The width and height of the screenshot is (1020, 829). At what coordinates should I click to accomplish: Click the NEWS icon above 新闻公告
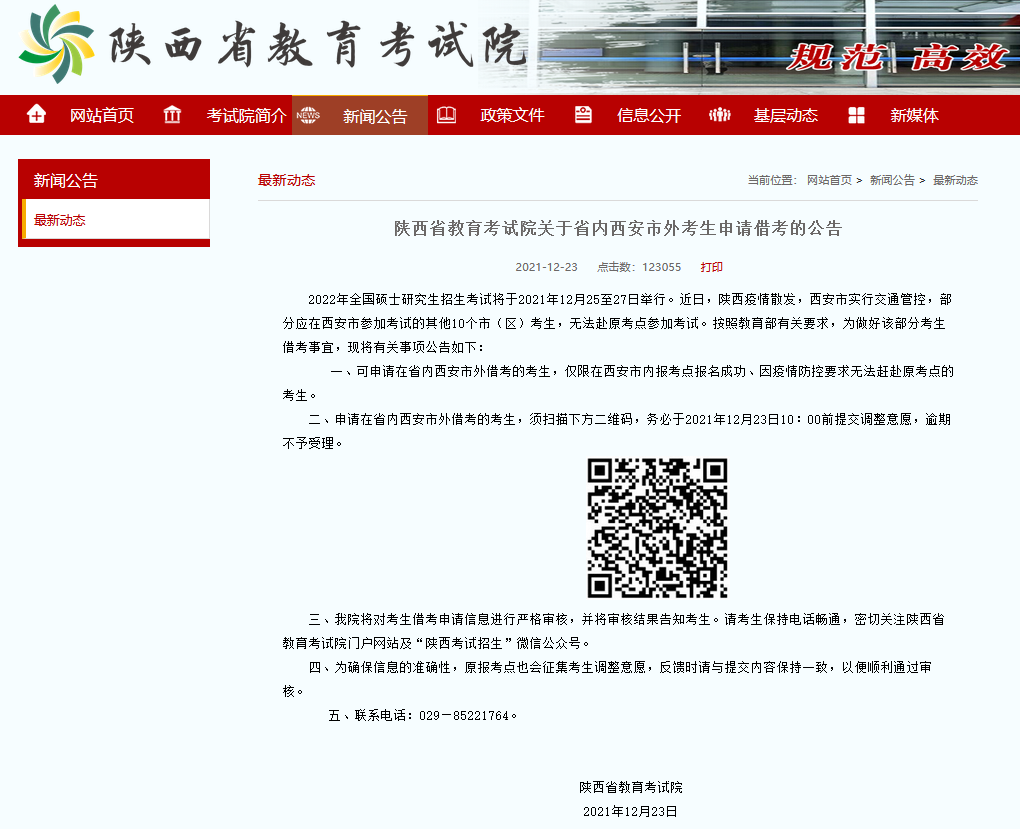point(308,114)
